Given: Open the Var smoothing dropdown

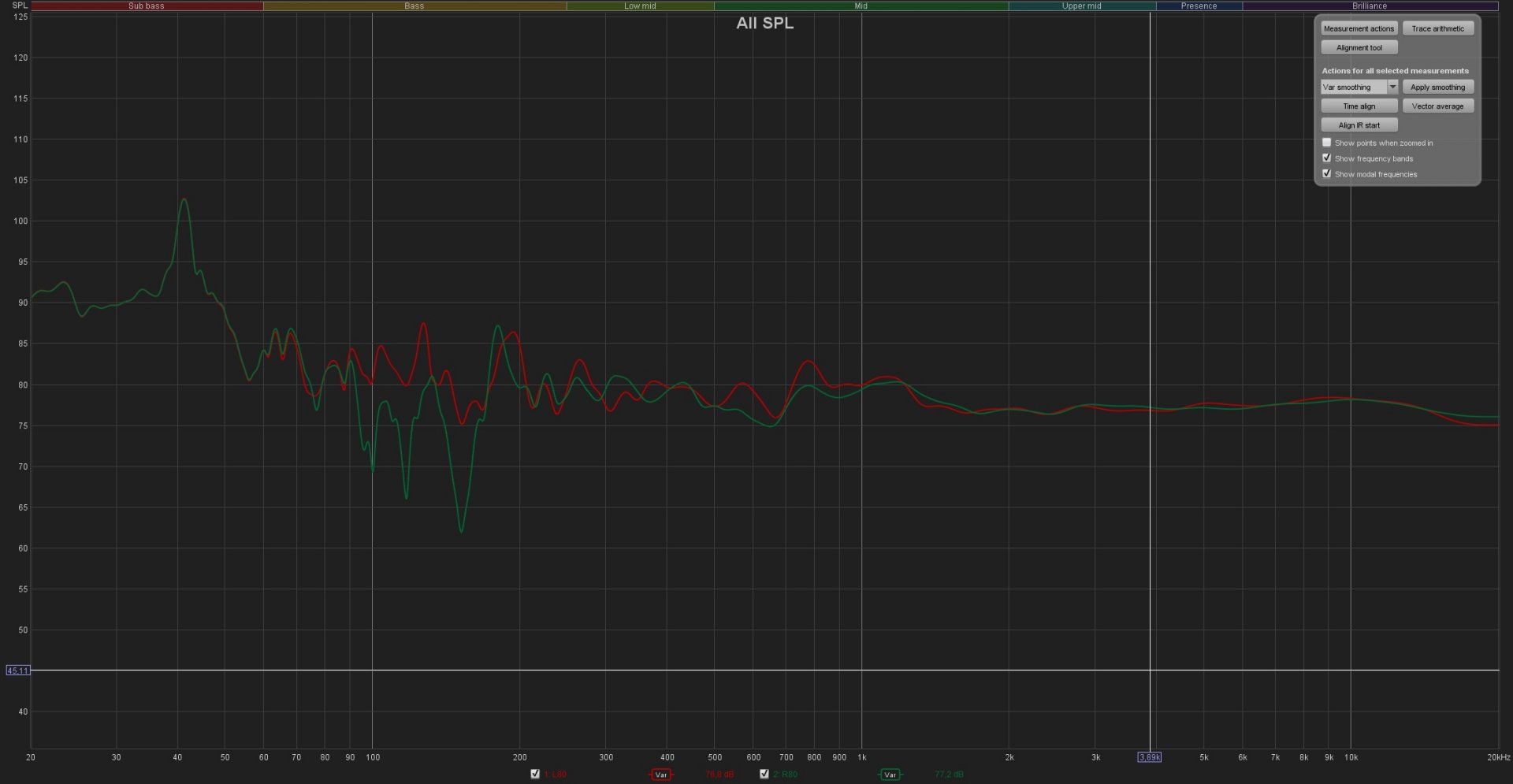Looking at the screenshot, I should tap(1359, 87).
